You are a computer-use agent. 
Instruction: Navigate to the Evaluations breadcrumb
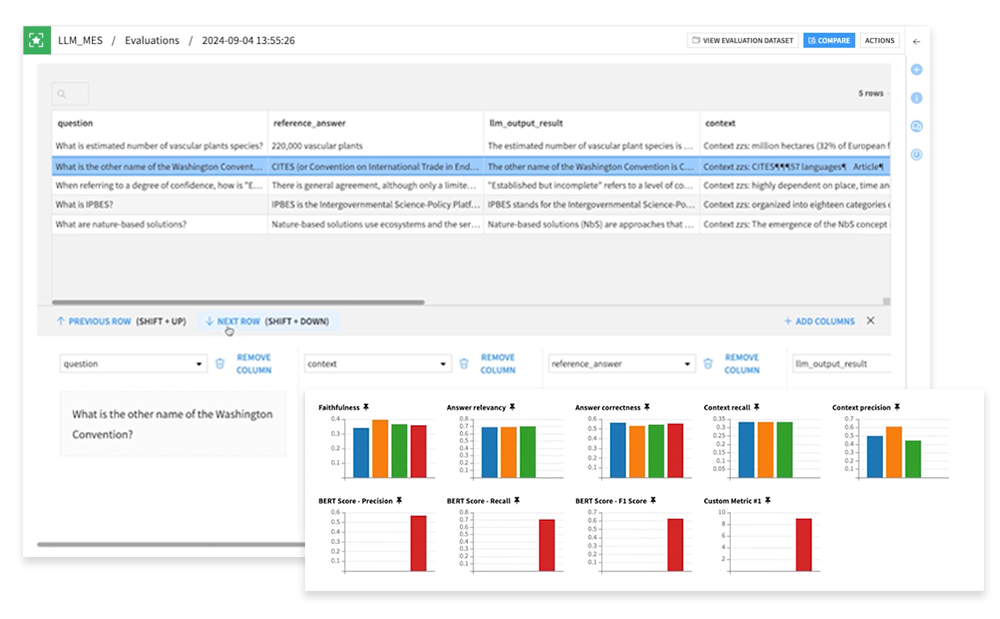tap(152, 40)
